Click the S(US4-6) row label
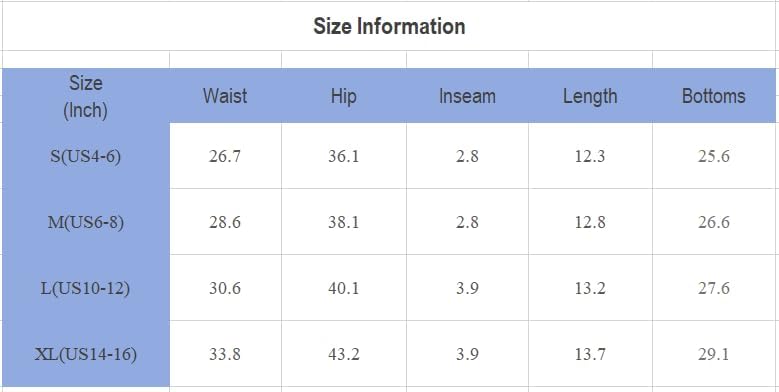 tap(86, 156)
